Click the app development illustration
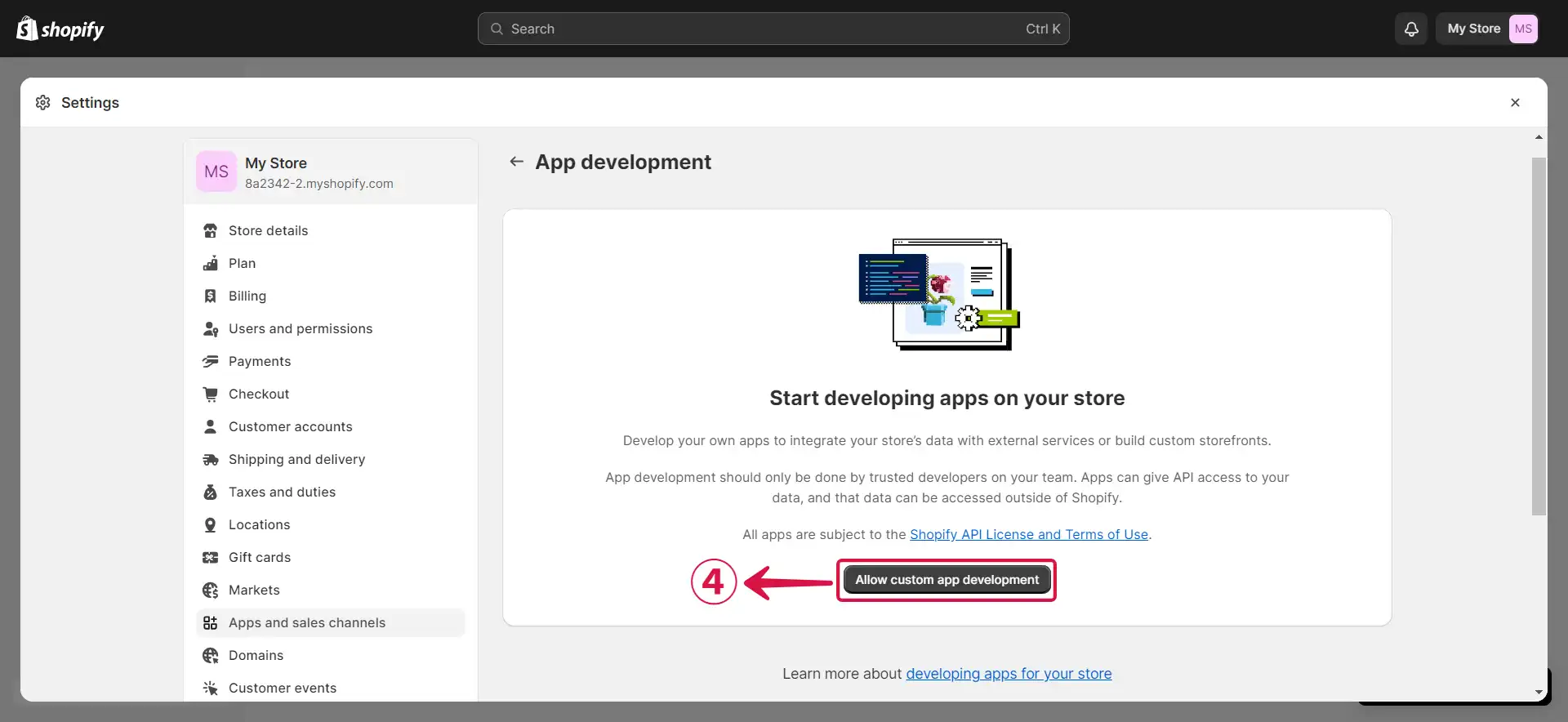 coord(940,294)
